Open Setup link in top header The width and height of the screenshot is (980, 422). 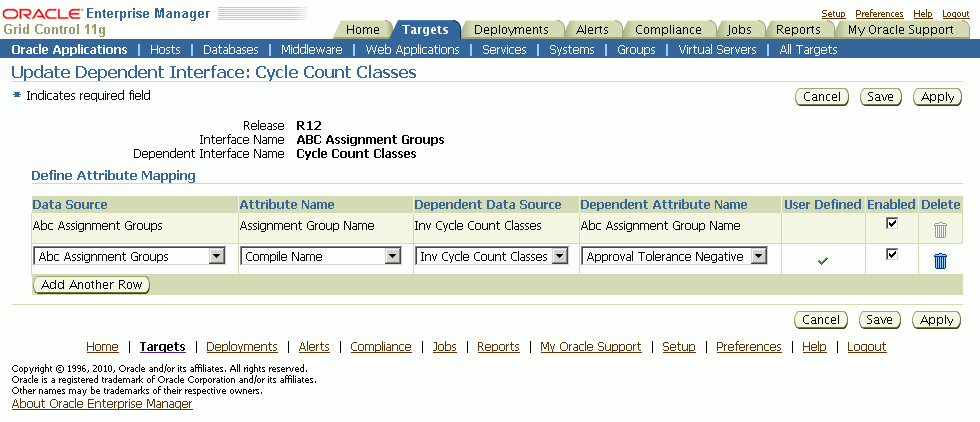pyautogui.click(x=833, y=14)
